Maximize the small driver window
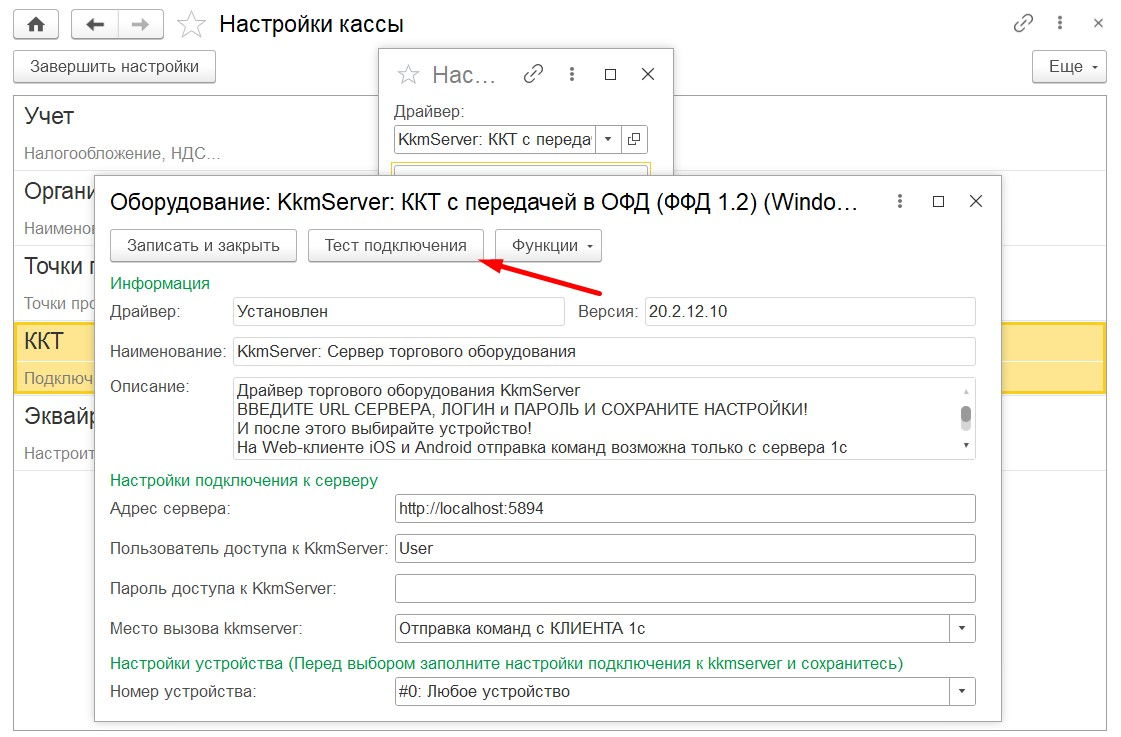The width and height of the screenshot is (1121, 737). tap(610, 74)
